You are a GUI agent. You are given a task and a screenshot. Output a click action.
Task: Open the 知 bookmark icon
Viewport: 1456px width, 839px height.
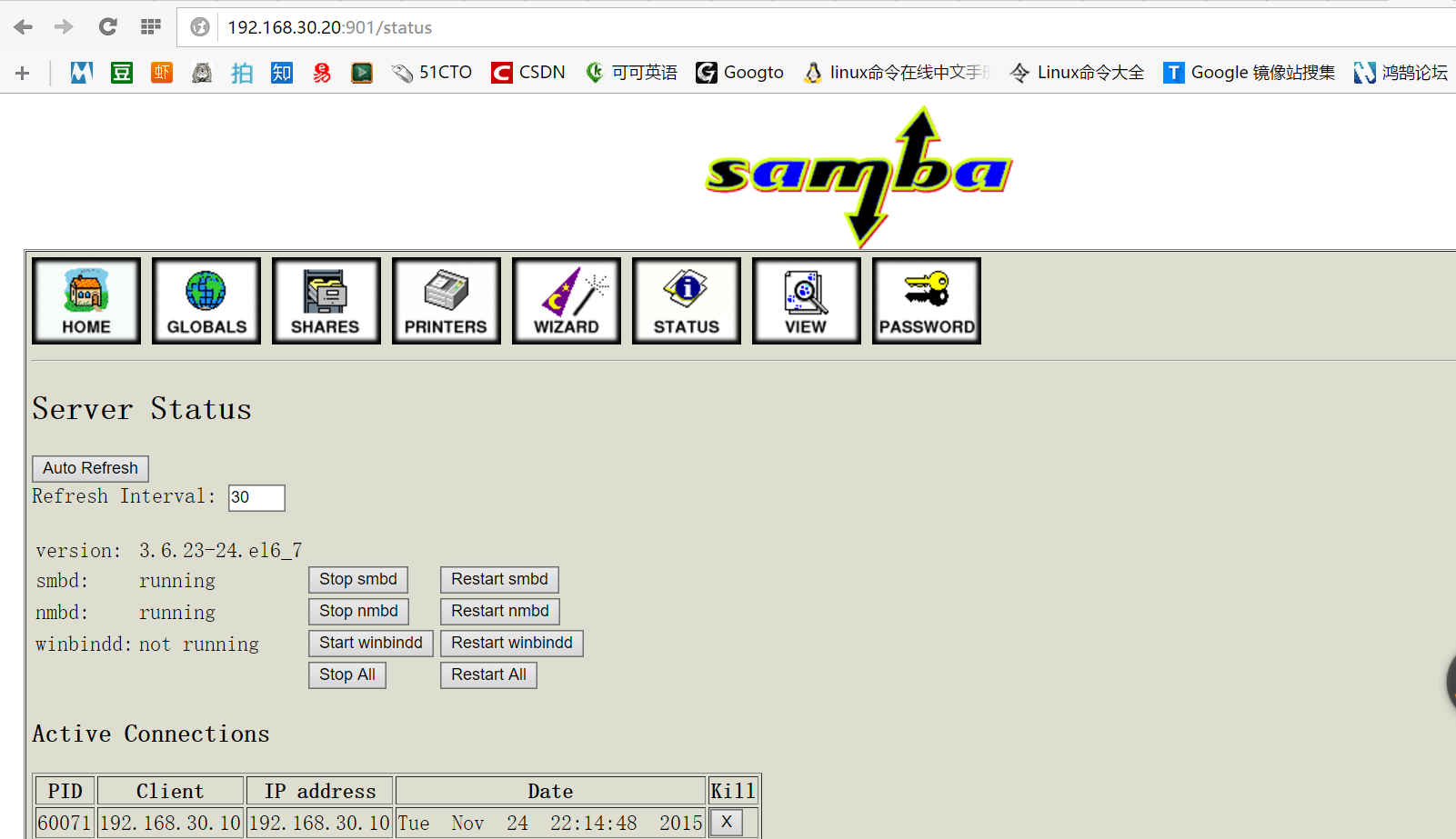(282, 73)
